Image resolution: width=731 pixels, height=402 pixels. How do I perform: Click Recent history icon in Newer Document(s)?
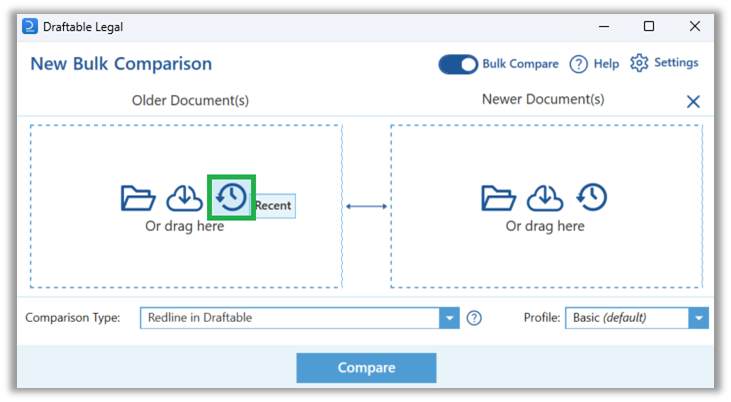coord(592,197)
